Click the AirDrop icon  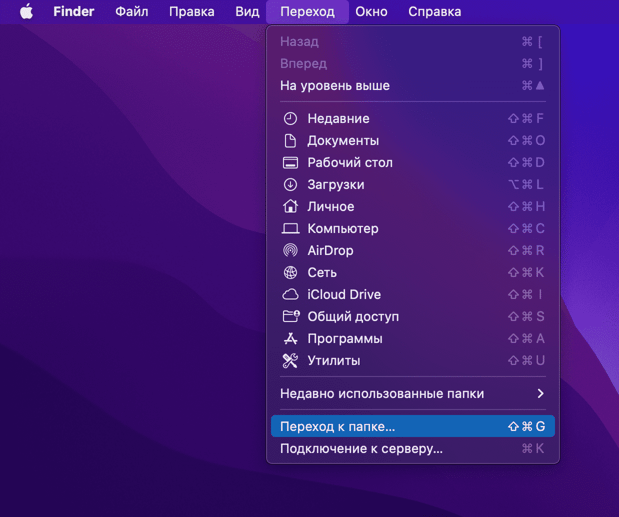coord(290,250)
